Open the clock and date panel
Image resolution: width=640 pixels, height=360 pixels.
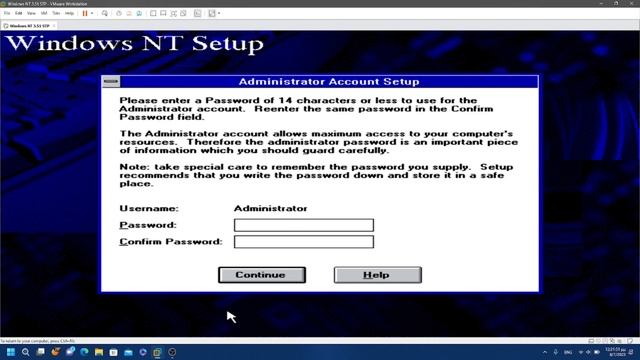[616, 352]
